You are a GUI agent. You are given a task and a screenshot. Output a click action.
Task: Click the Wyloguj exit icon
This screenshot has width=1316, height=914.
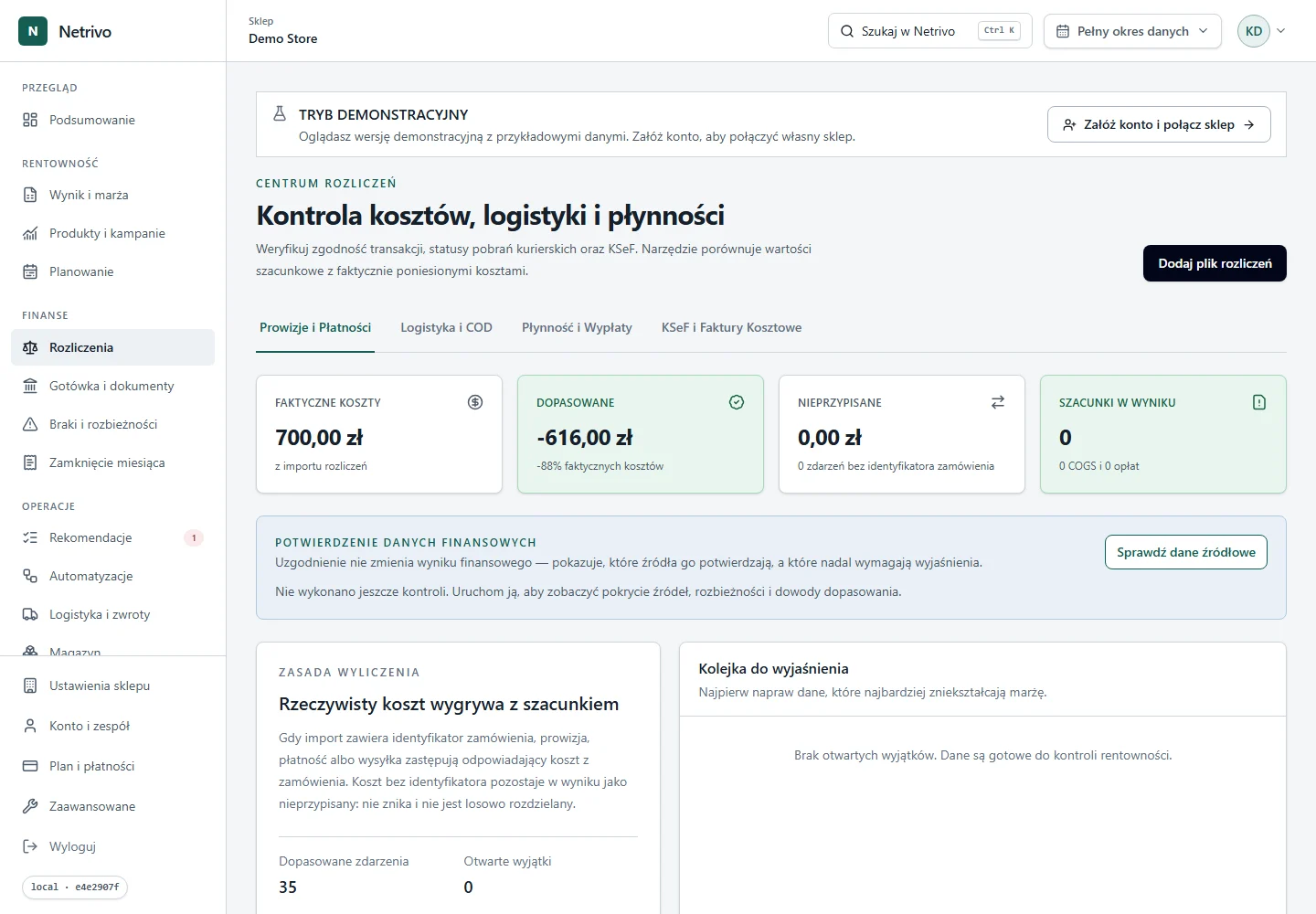30,846
